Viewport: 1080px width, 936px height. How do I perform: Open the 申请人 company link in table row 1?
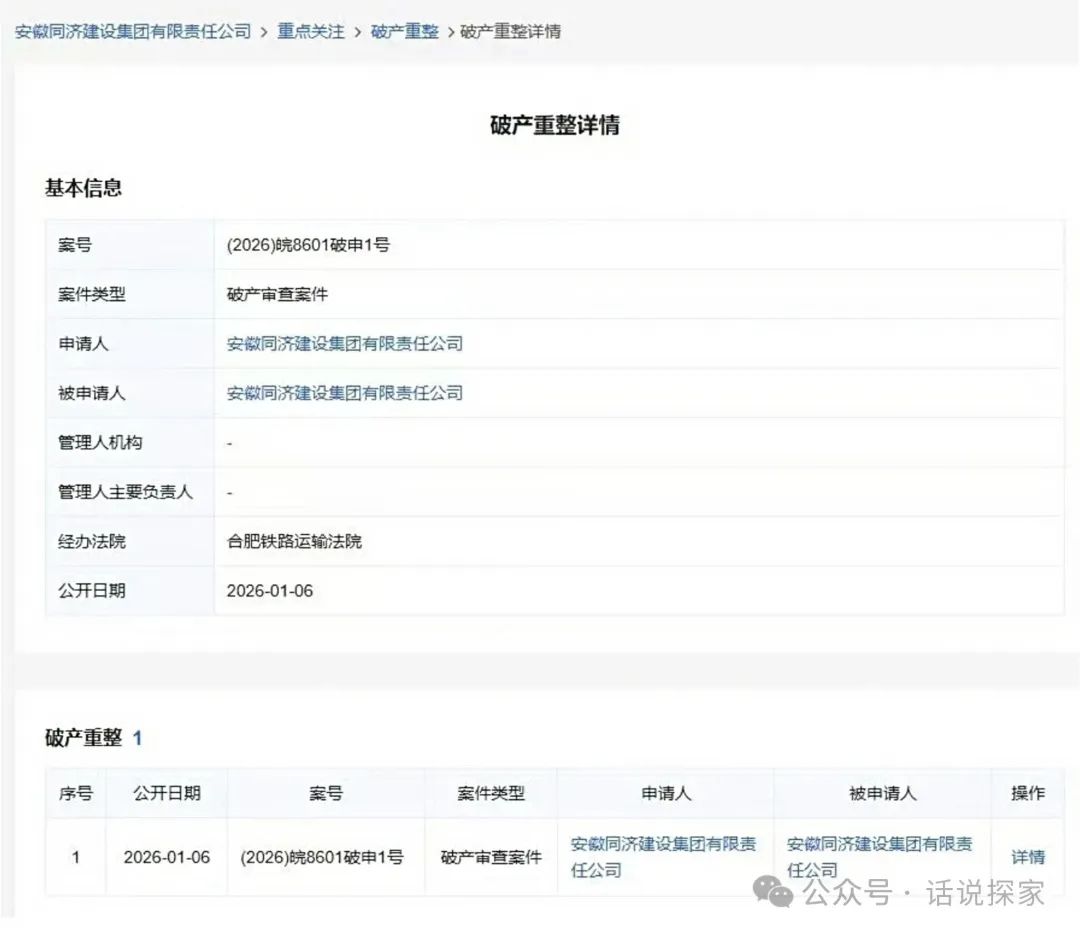[663, 857]
